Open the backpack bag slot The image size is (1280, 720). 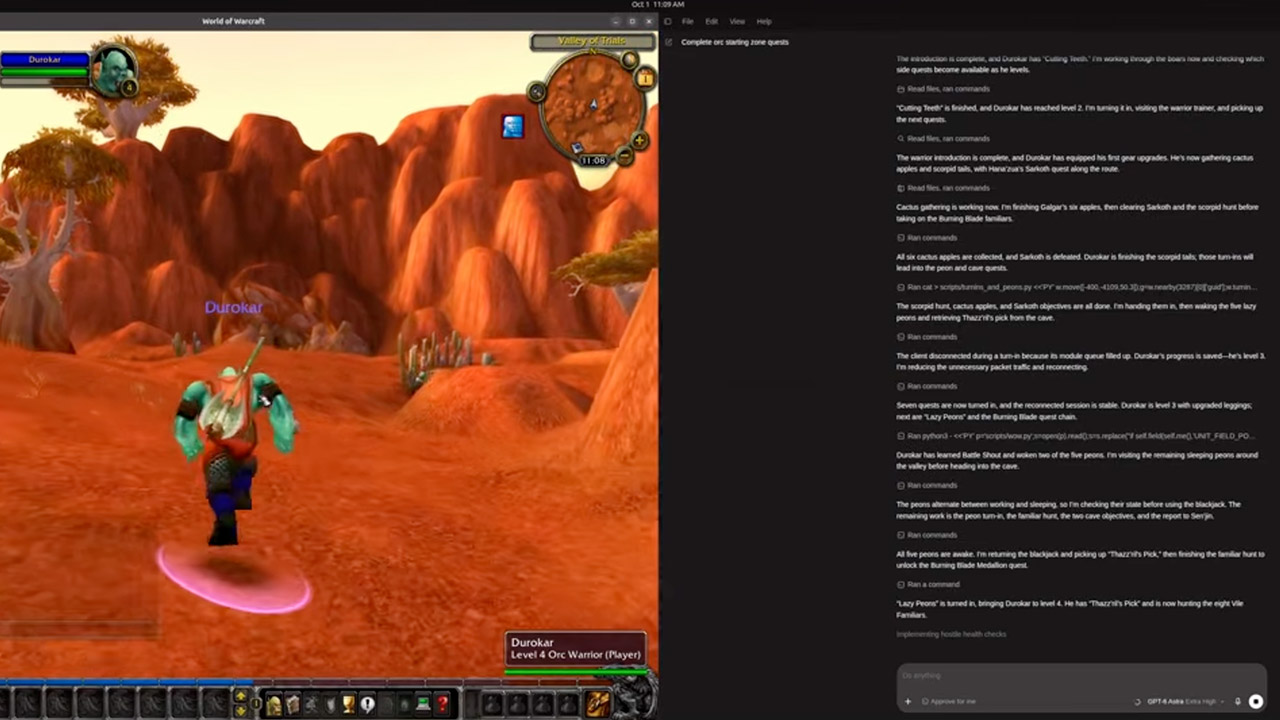pyautogui.click(x=599, y=704)
